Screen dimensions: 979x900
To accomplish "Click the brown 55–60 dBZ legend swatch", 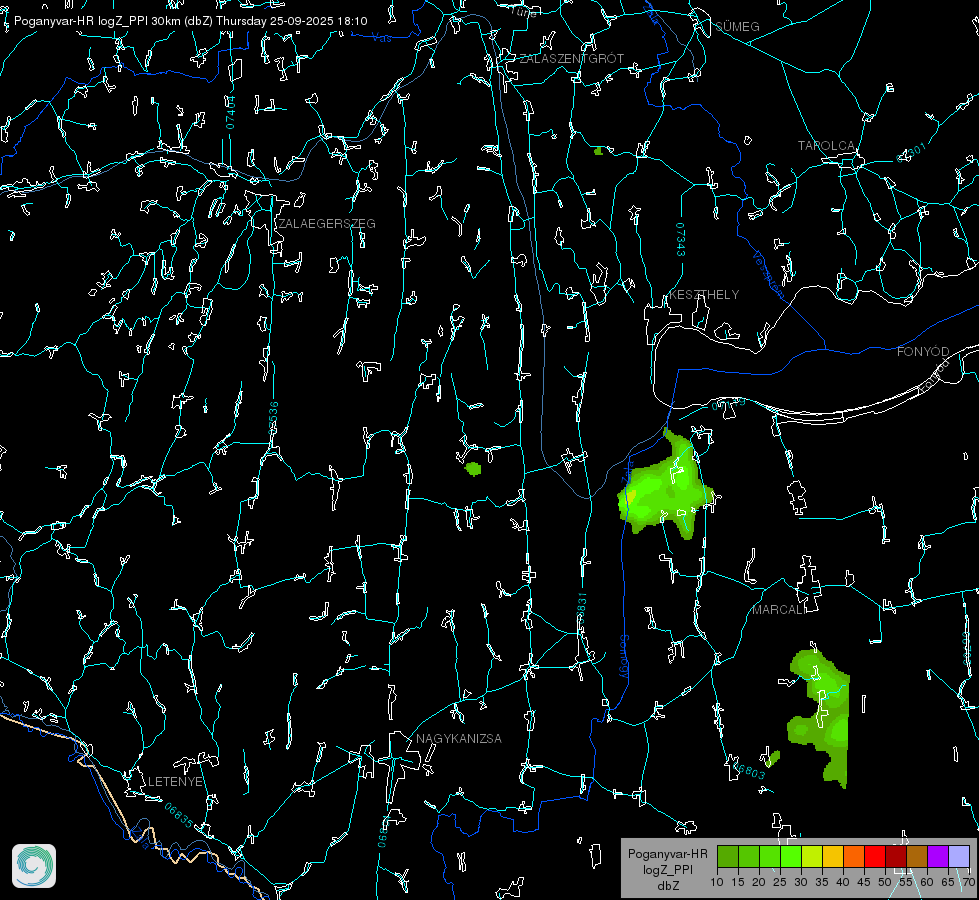I will 917,857.
